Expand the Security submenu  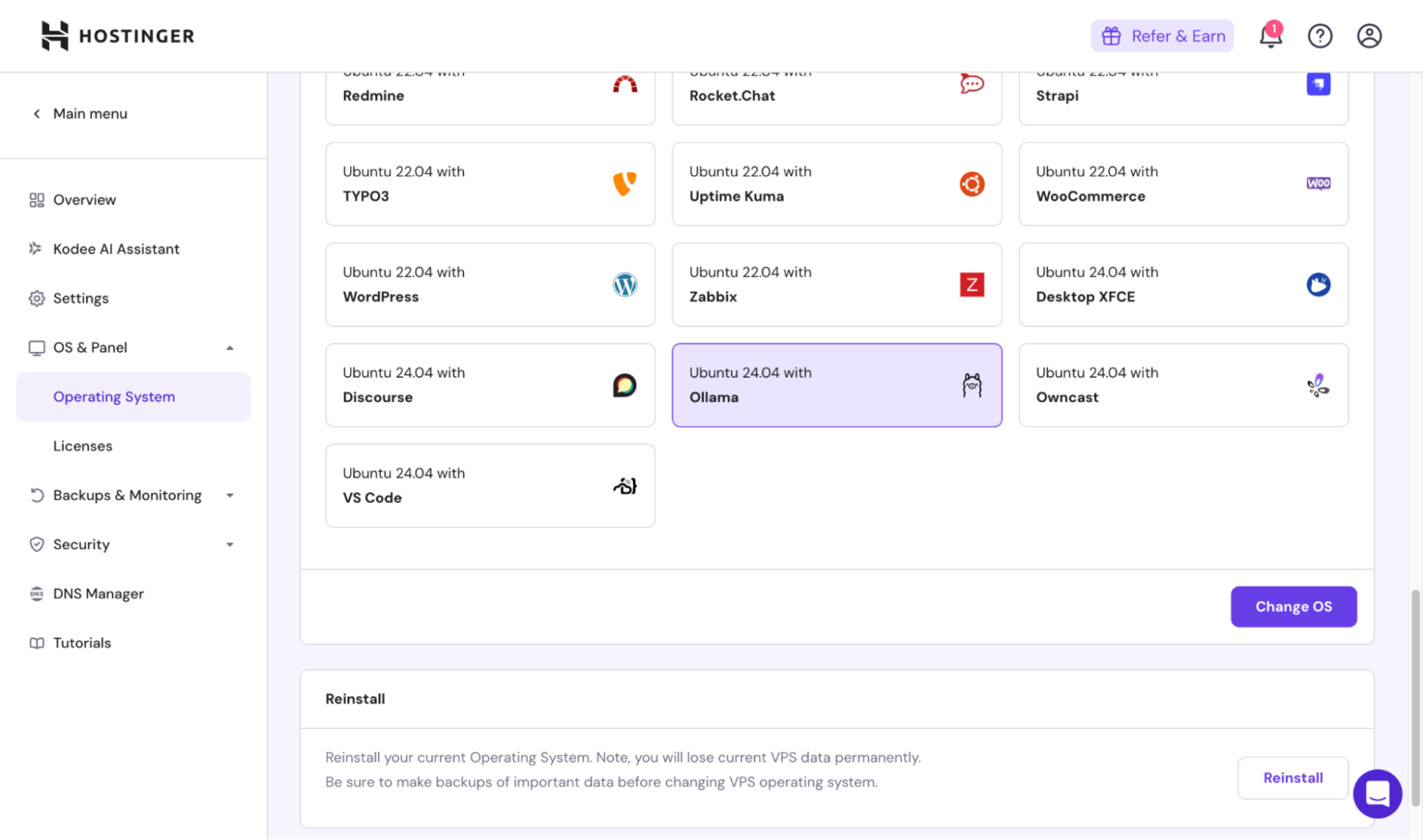click(x=230, y=545)
